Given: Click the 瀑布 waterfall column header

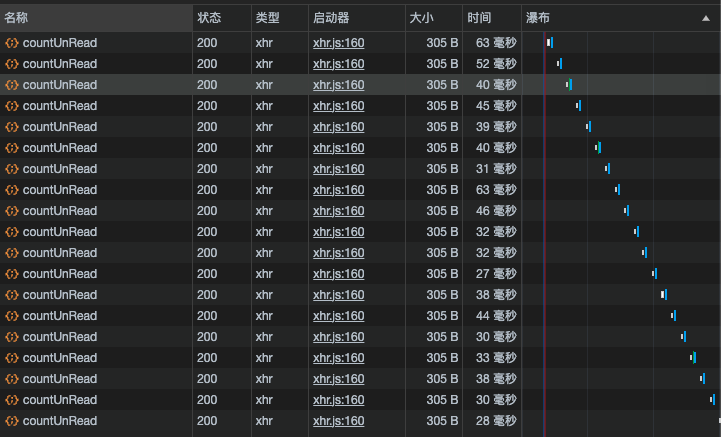Looking at the screenshot, I should pyautogui.click(x=621, y=18).
